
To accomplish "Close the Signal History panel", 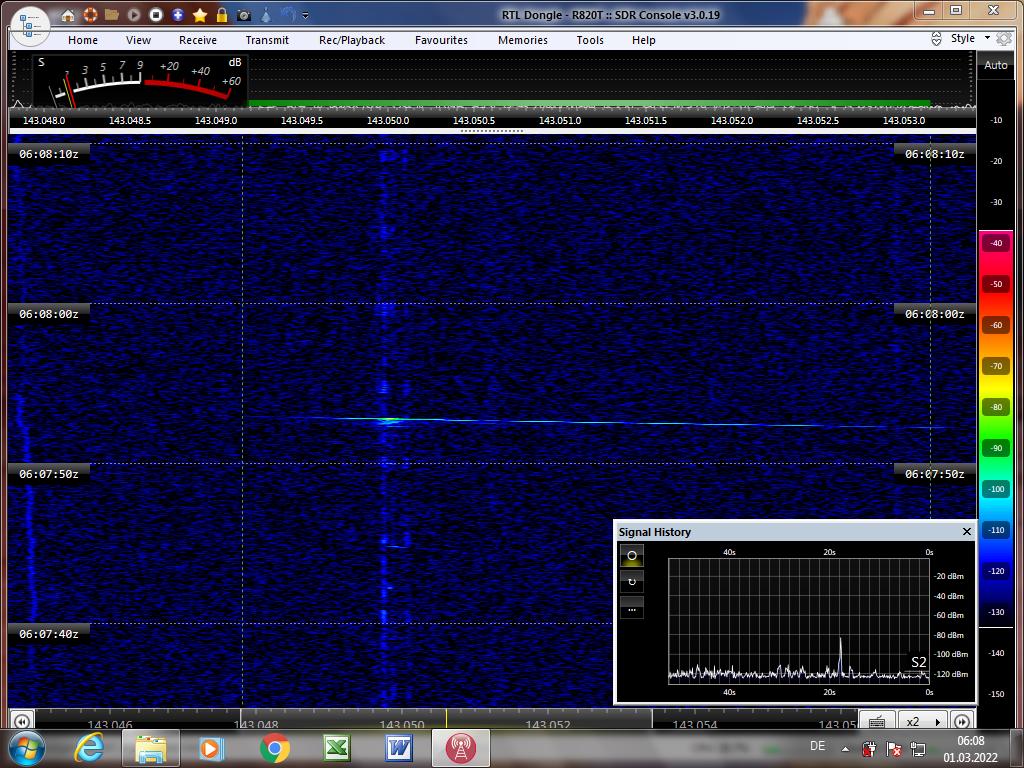I will click(x=967, y=532).
